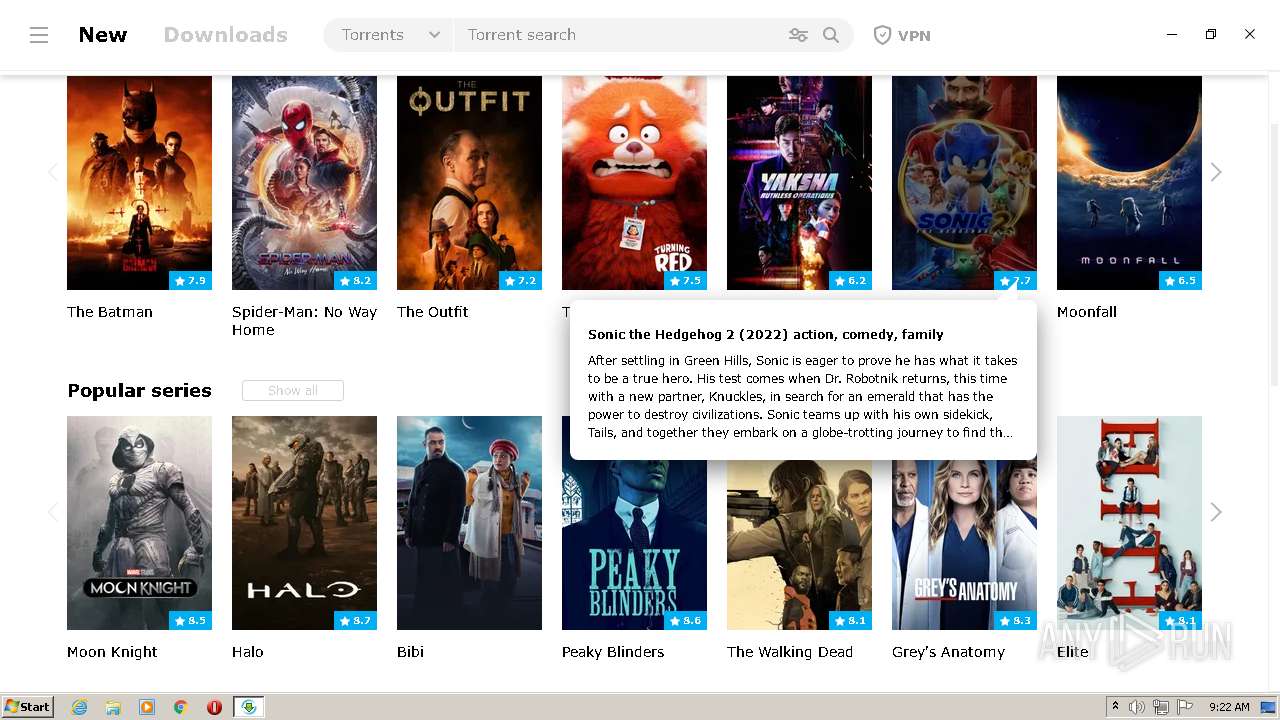Image resolution: width=1280 pixels, height=720 pixels.
Task: Open The Walking Dead poster
Action: tap(799, 545)
